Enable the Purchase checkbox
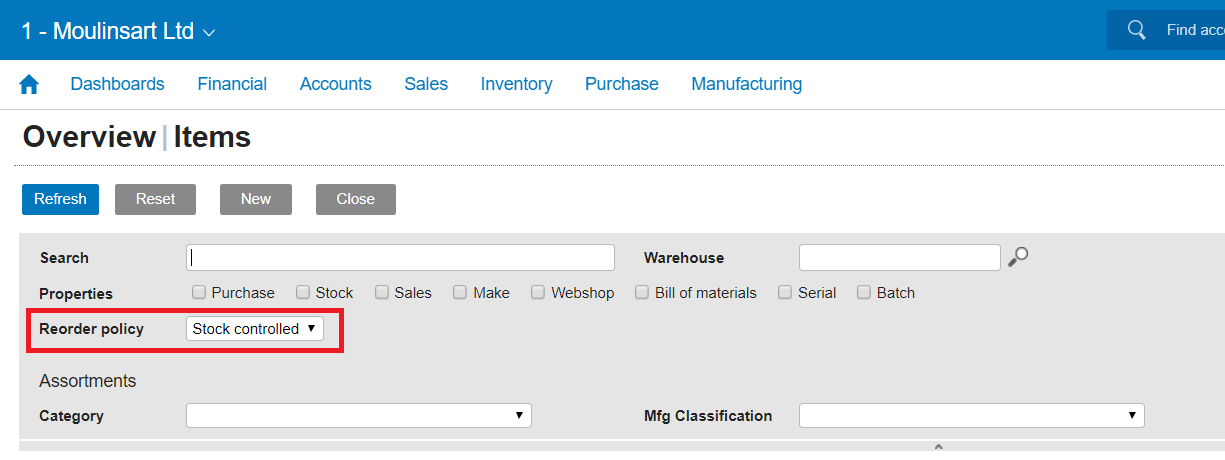 [x=199, y=293]
